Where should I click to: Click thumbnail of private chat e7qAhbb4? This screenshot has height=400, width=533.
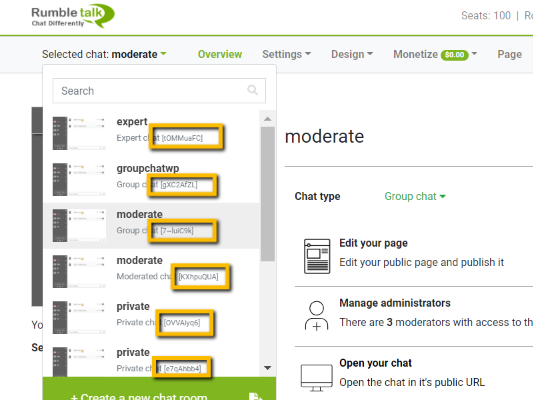point(79,362)
